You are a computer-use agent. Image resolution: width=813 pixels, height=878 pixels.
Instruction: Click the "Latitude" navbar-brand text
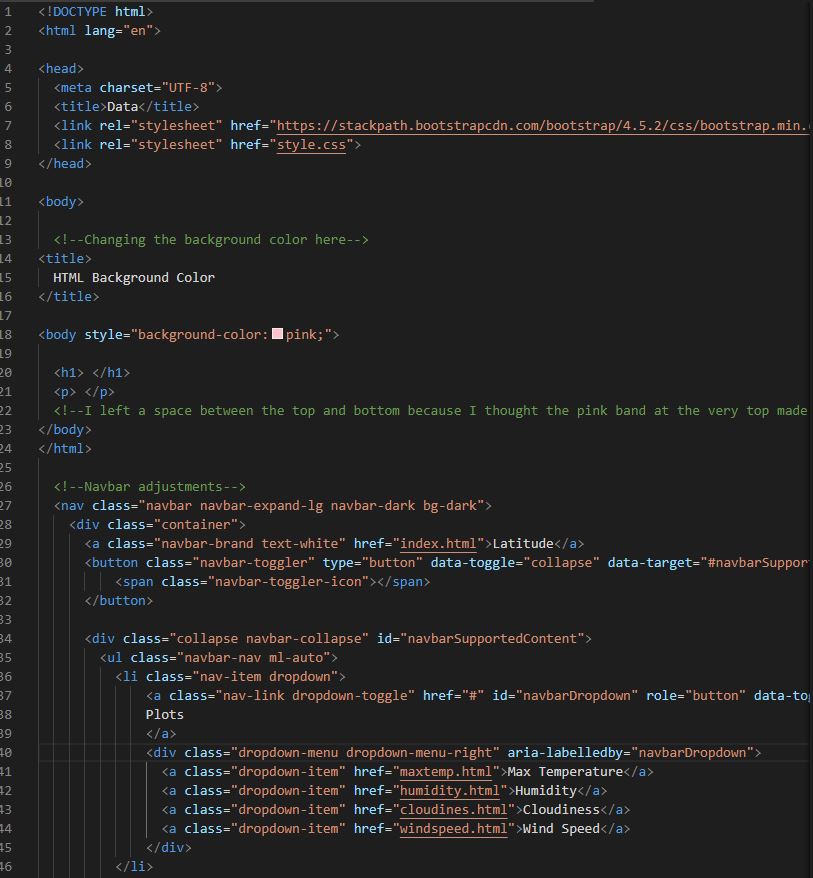point(523,544)
